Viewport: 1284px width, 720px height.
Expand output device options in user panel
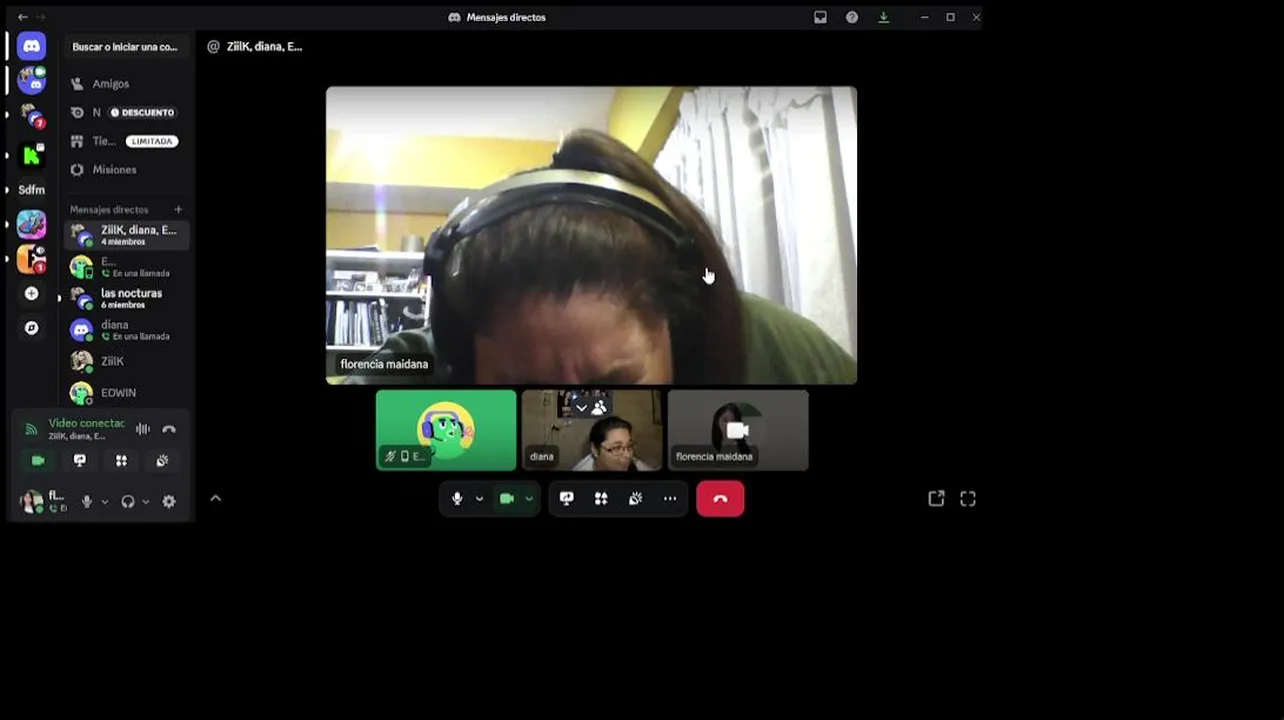pos(145,502)
